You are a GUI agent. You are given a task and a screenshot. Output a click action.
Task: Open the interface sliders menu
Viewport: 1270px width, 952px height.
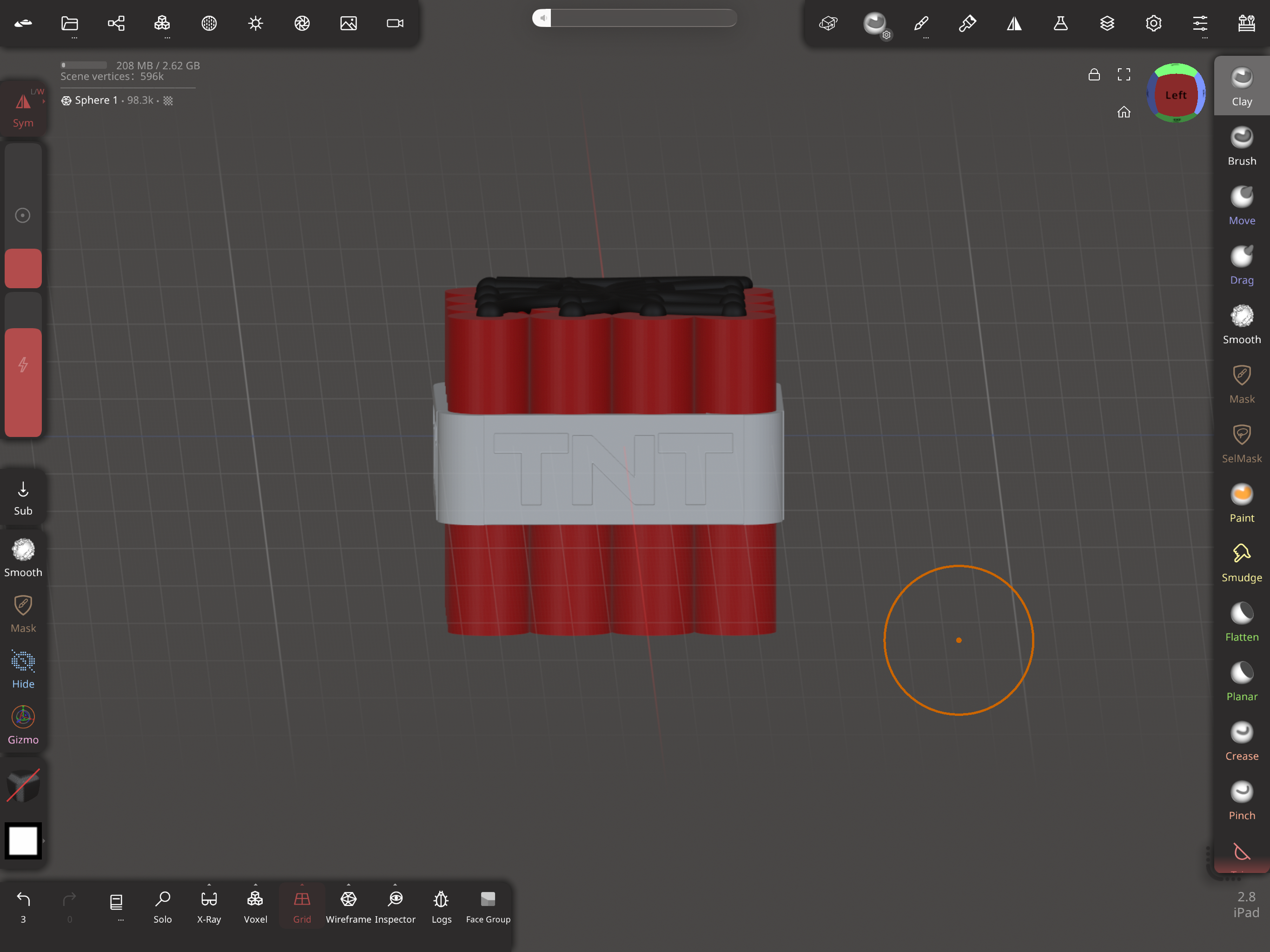coord(1199,24)
